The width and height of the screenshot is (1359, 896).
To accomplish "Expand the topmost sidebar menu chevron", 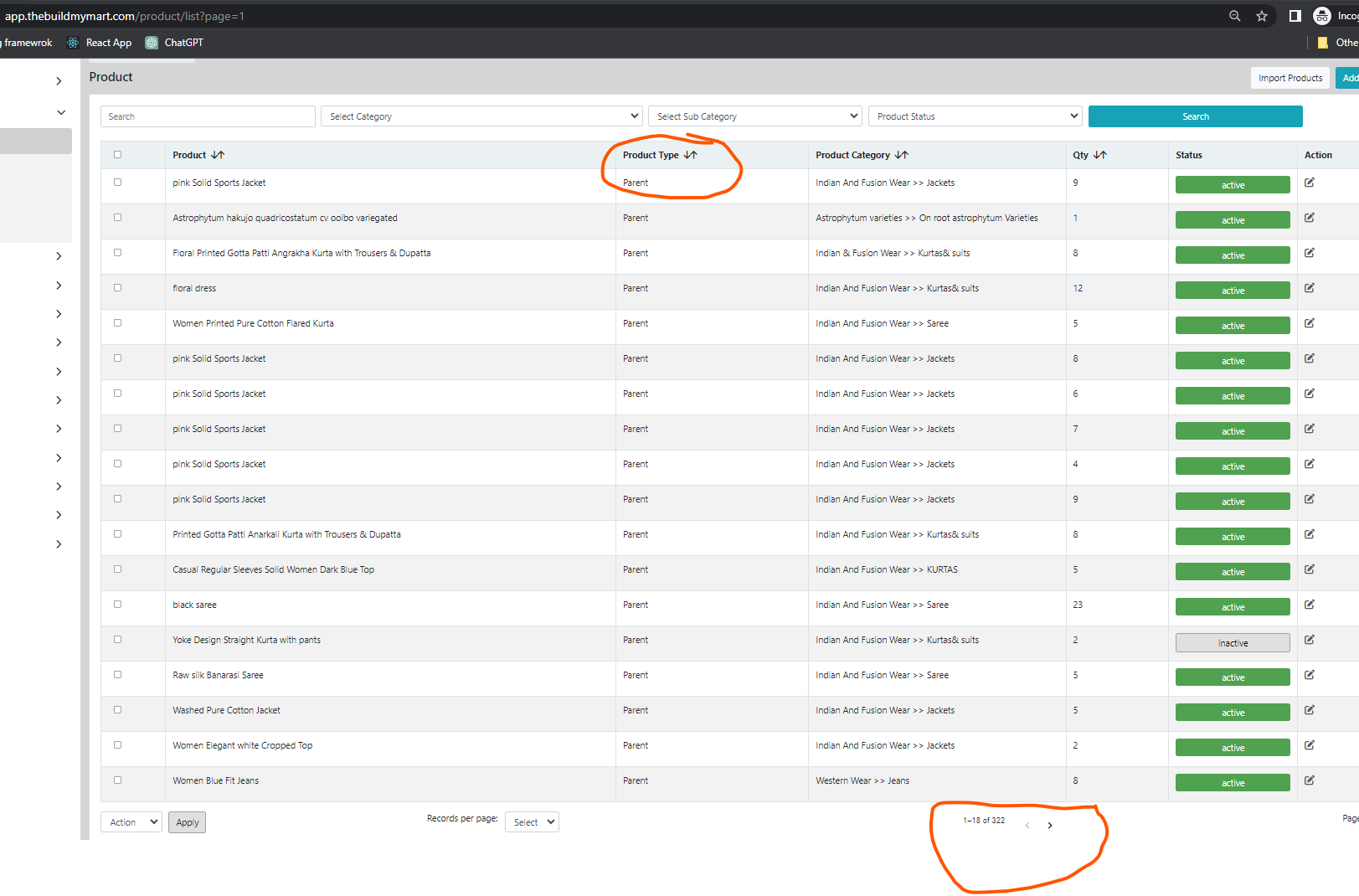I will tap(59, 81).
